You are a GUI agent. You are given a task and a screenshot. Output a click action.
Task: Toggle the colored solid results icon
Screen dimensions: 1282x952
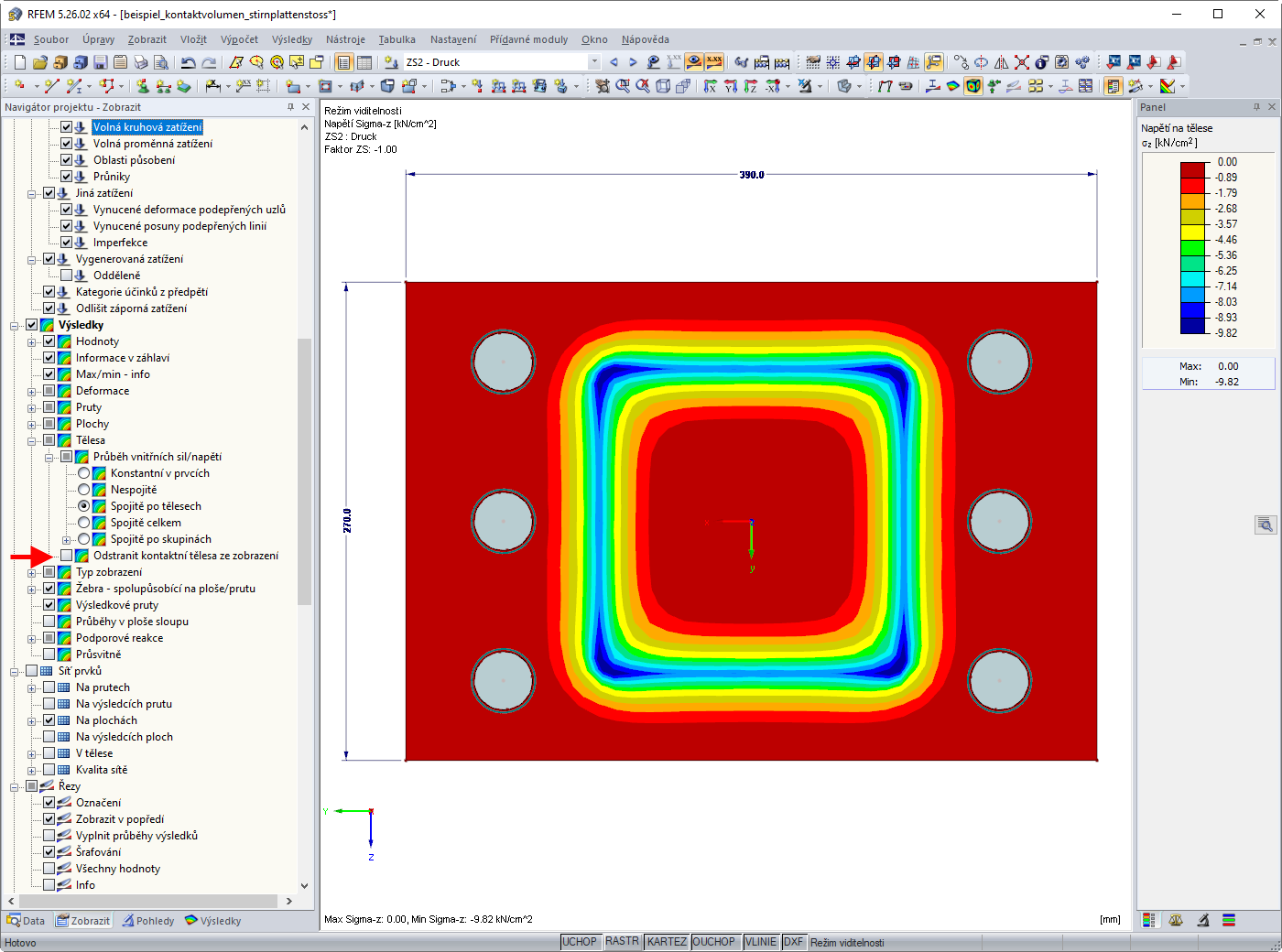pos(973,86)
